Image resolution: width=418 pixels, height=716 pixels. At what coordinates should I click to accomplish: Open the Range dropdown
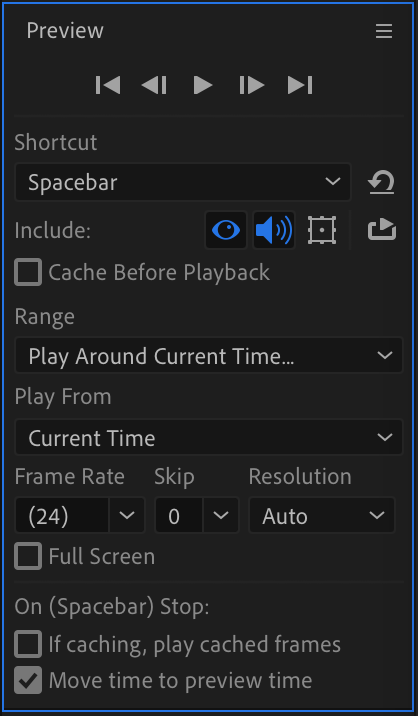(x=209, y=355)
